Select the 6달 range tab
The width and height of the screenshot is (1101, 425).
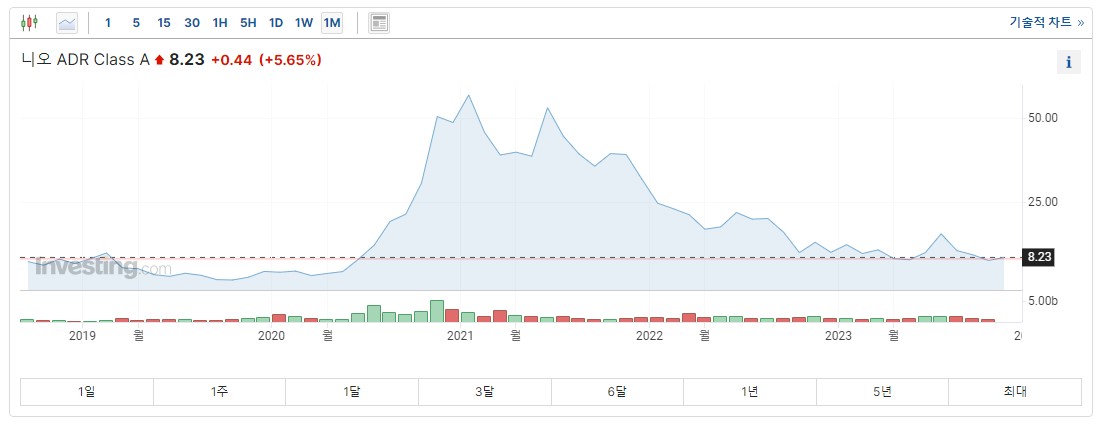point(617,392)
